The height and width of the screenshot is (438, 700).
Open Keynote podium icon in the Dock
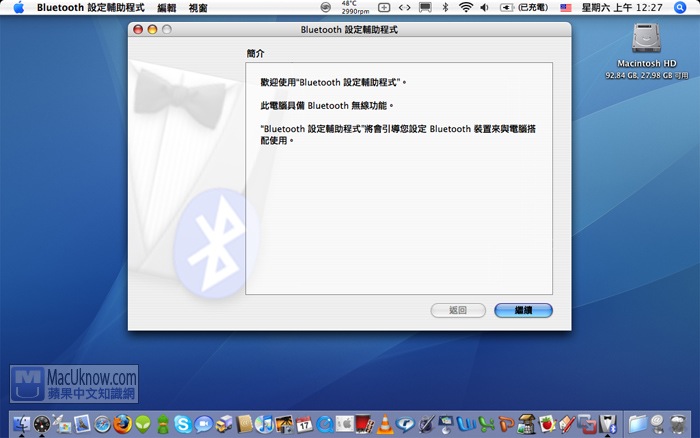[446, 424]
